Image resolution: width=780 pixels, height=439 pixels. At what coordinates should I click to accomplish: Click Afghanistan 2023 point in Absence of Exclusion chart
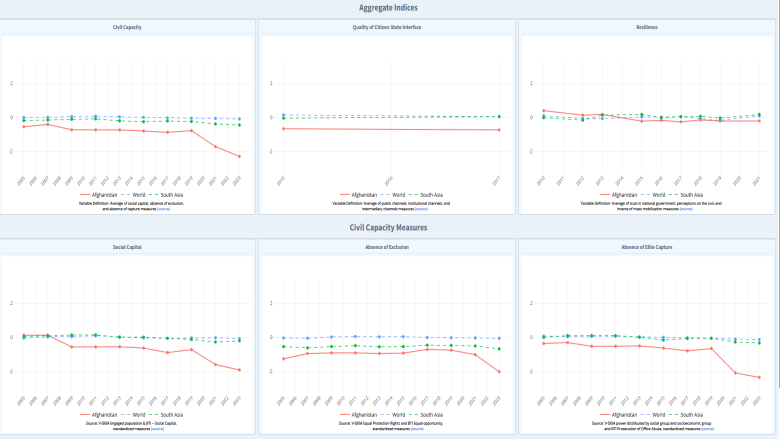497,372
